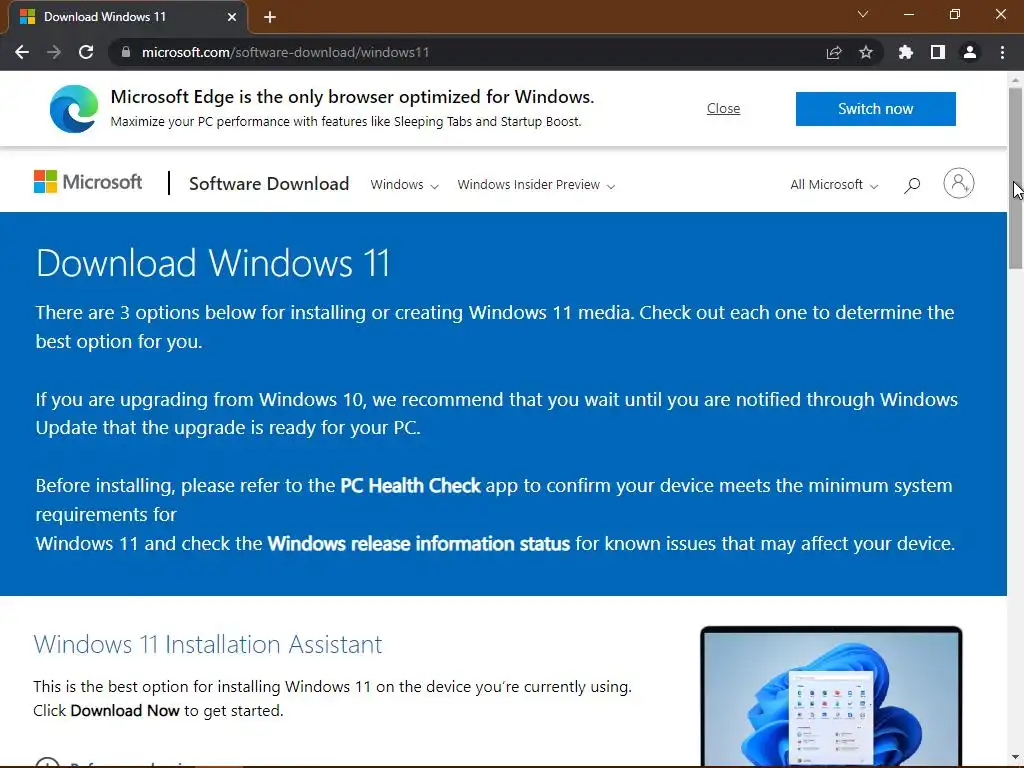Viewport: 1024px width, 768px height.
Task: Toggle the browser side panel icon
Action: click(x=938, y=52)
